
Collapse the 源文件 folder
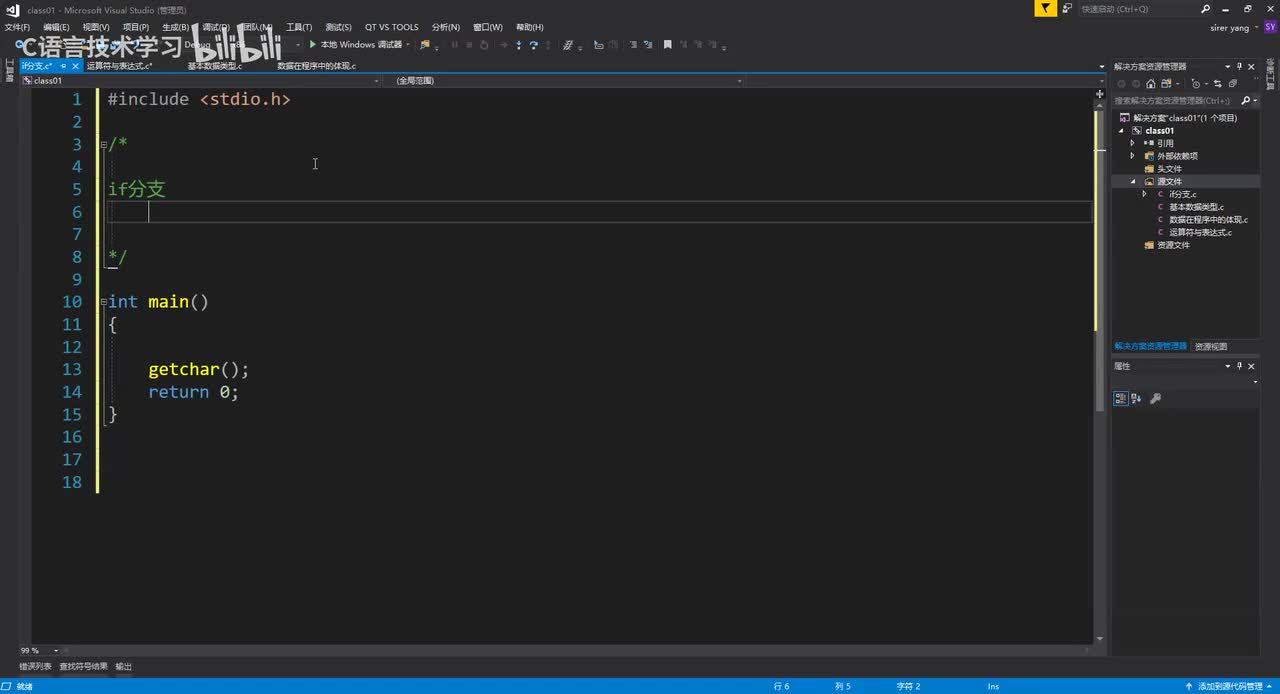click(x=1134, y=182)
